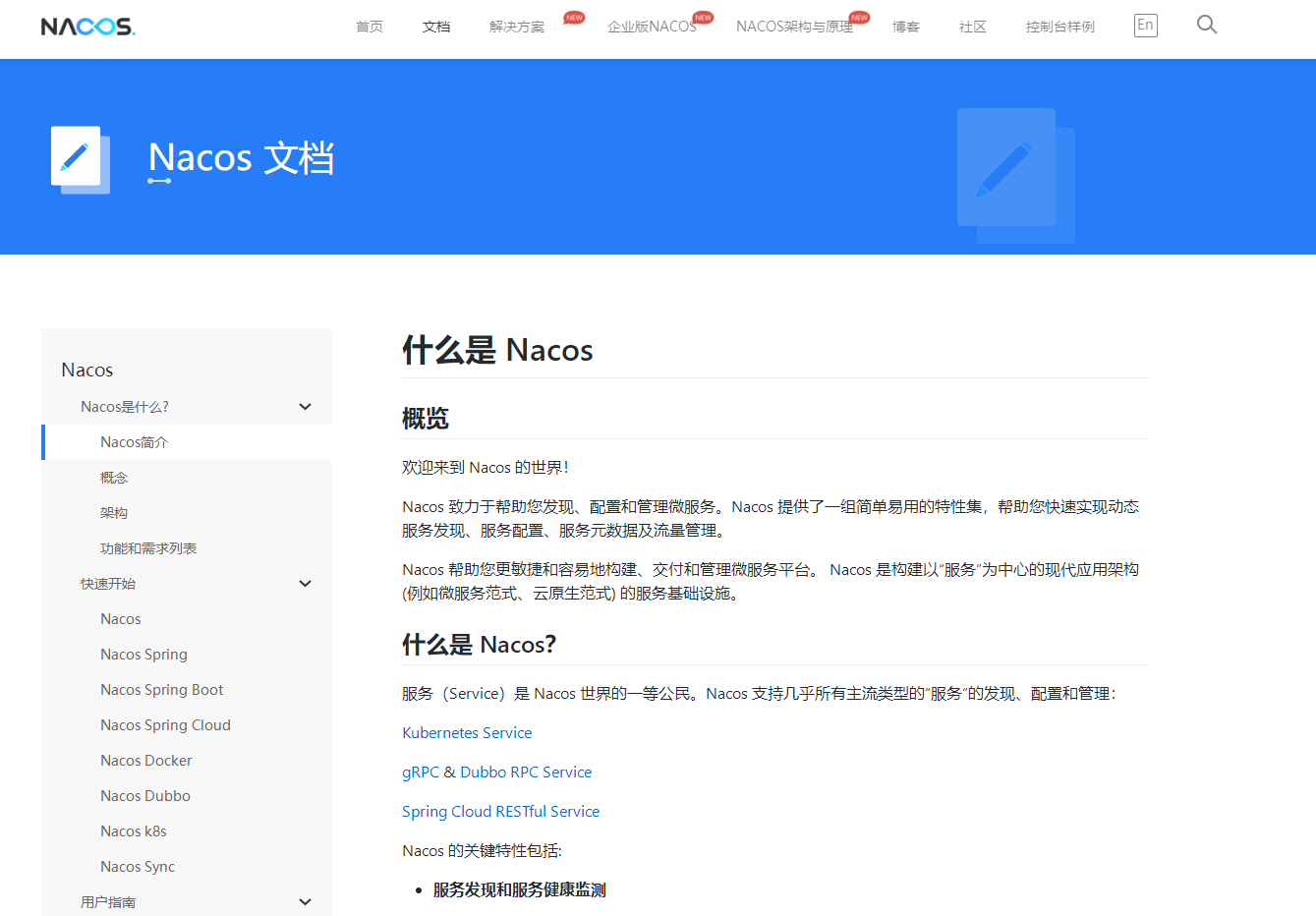The width and height of the screenshot is (1316, 916).
Task: Toggle the 用户指南 section chevron
Action: 305,902
